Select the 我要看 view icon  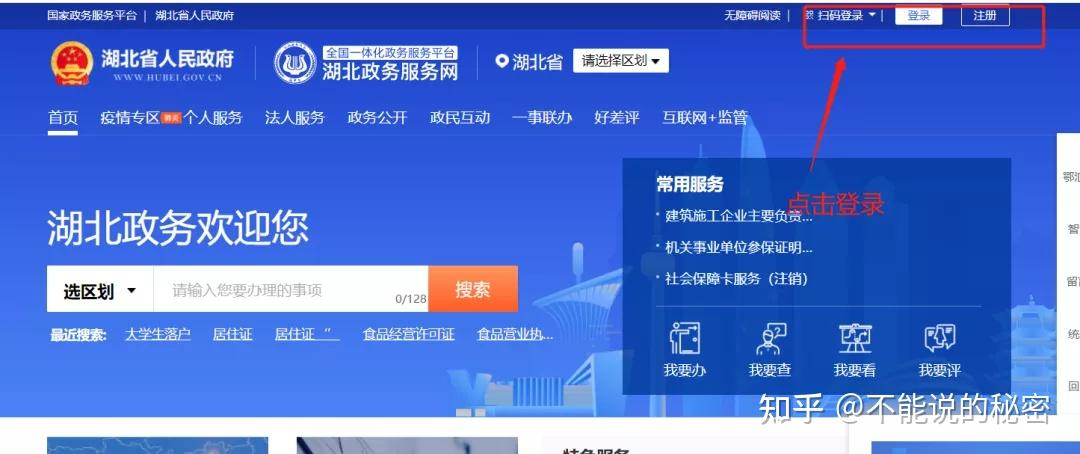point(854,340)
